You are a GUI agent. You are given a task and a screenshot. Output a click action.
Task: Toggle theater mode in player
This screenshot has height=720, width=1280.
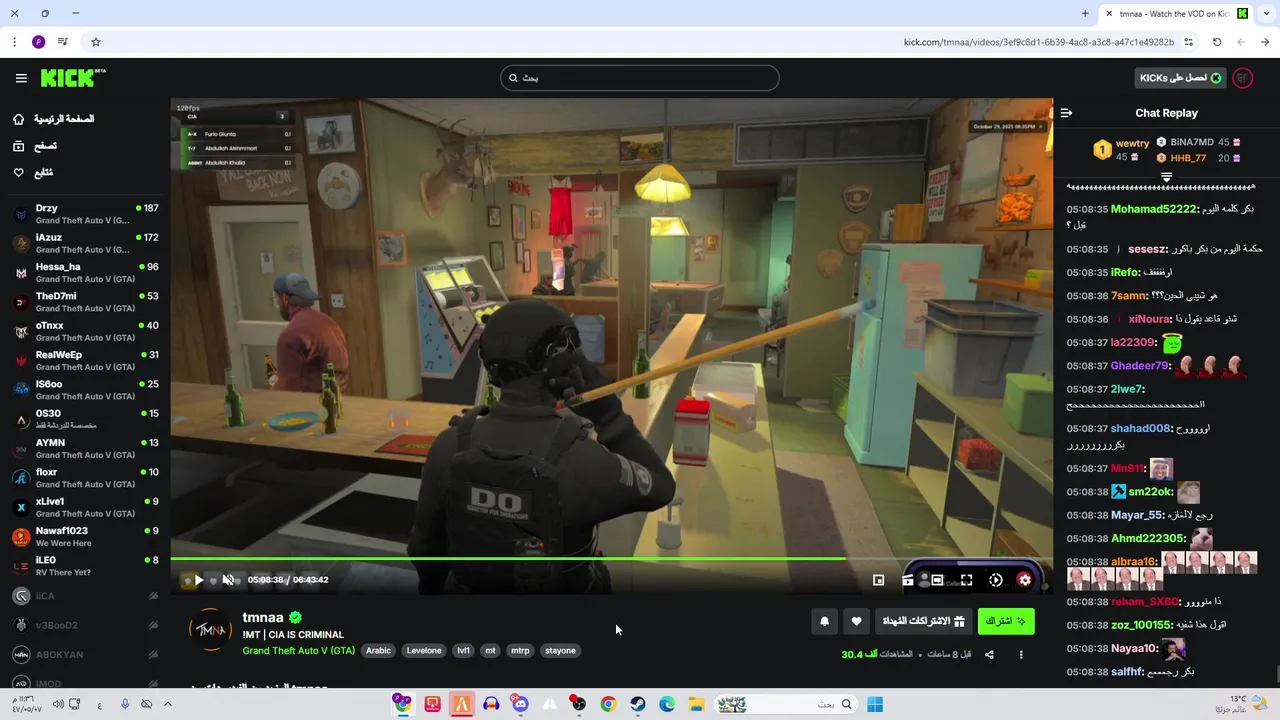click(x=937, y=580)
